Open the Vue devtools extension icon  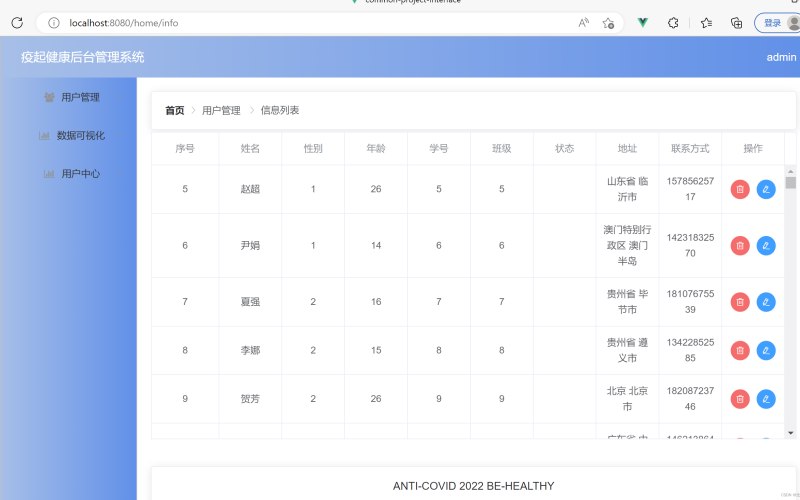643,22
